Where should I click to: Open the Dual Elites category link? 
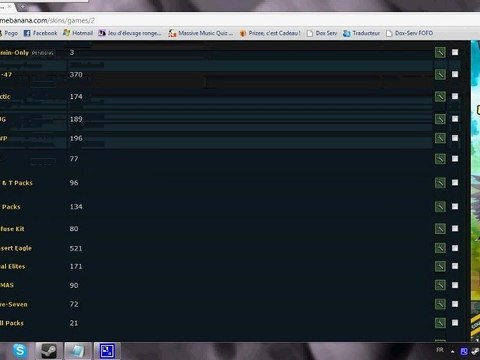pos(12,266)
